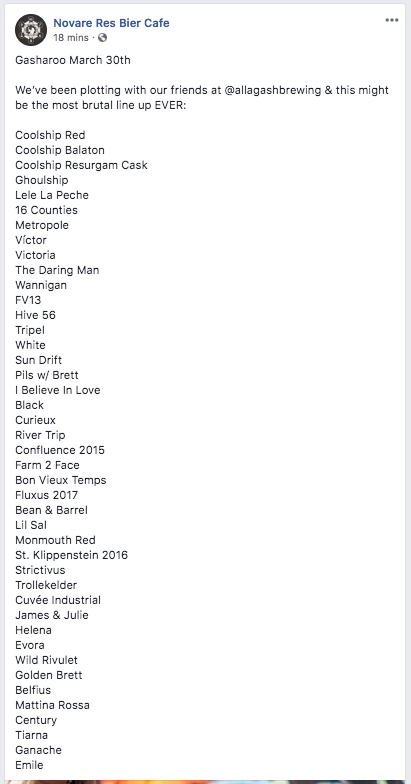Click the 'Wild Rivulet' list entry
411x784 pixels.
point(46,660)
